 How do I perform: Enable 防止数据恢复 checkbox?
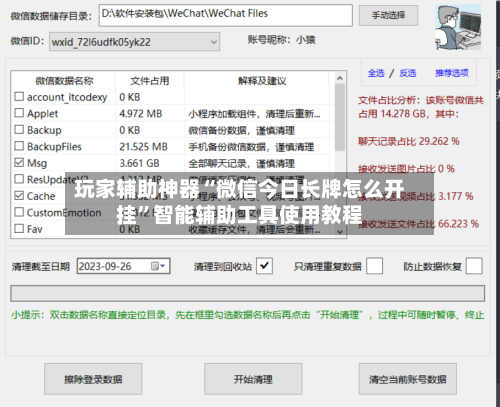(x=474, y=266)
